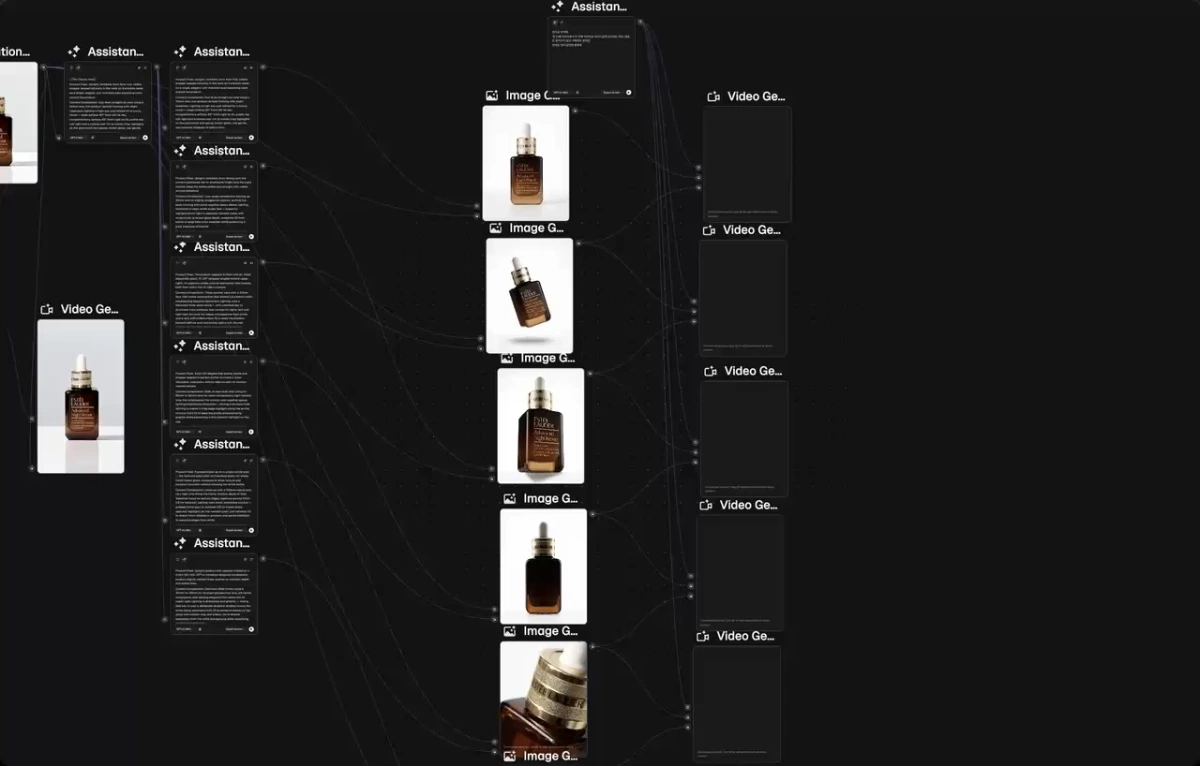Click the image icon above the tilted floating bottle
This screenshot has width=1200, height=766.
(x=496, y=228)
